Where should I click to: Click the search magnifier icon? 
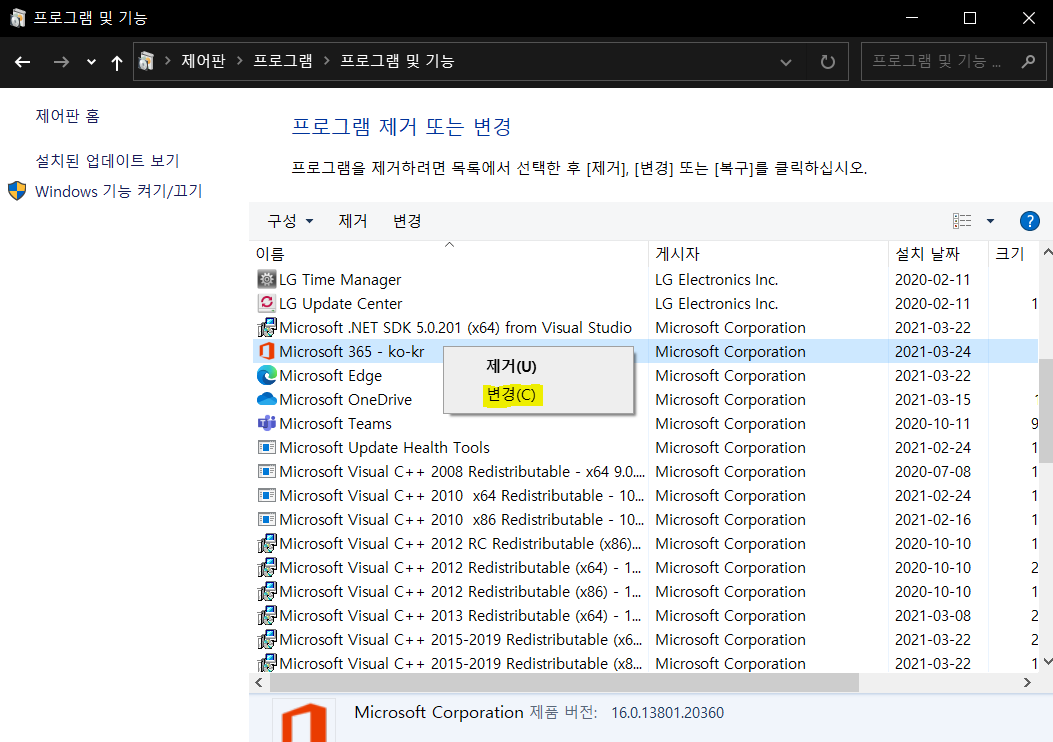(1027, 62)
